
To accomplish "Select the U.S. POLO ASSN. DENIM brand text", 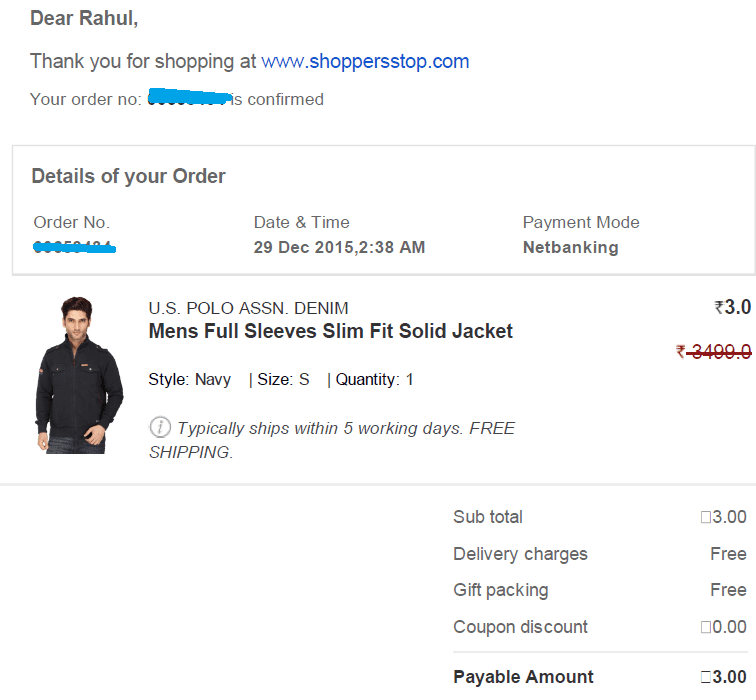I will [x=248, y=308].
